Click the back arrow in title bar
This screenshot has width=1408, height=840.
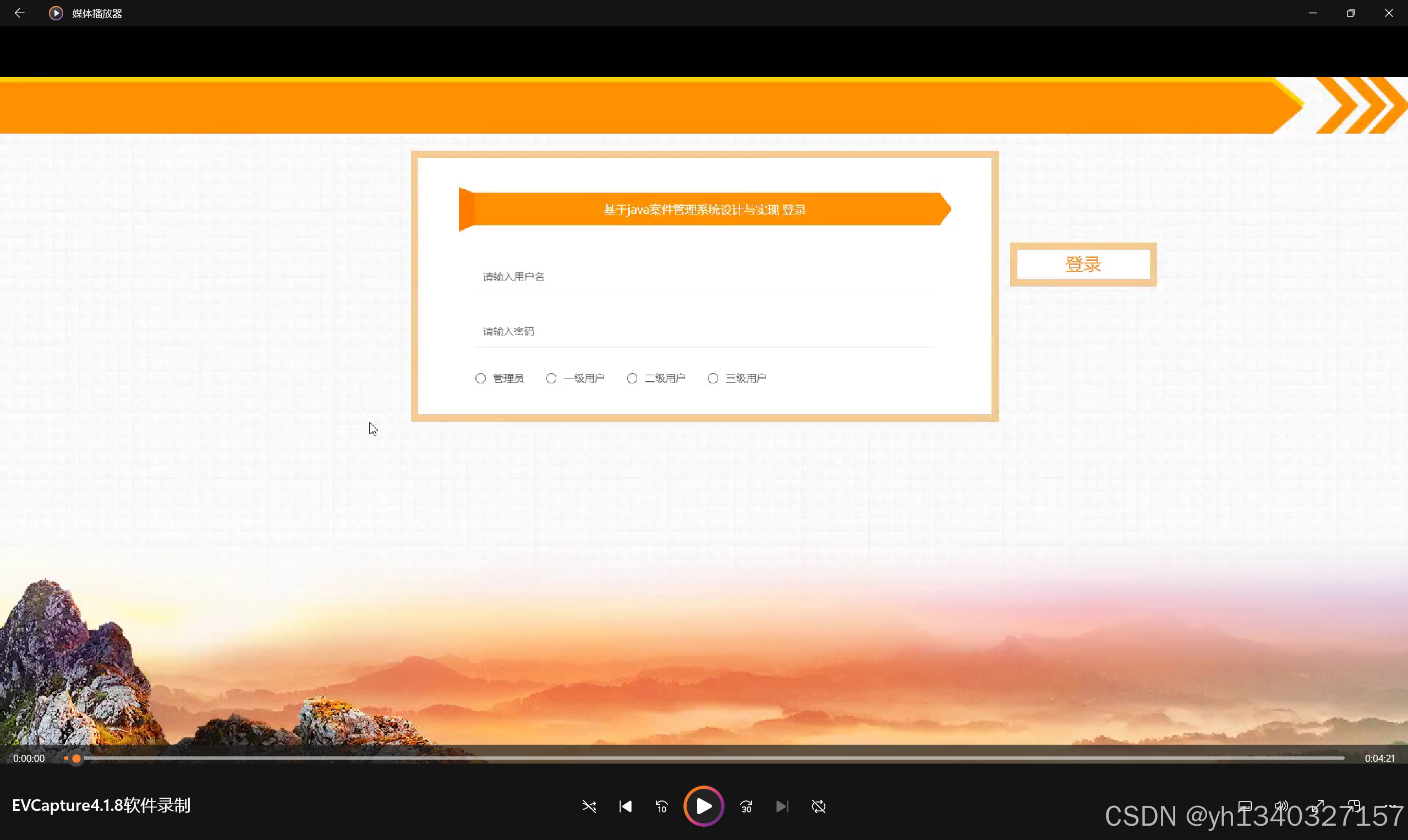click(x=20, y=13)
